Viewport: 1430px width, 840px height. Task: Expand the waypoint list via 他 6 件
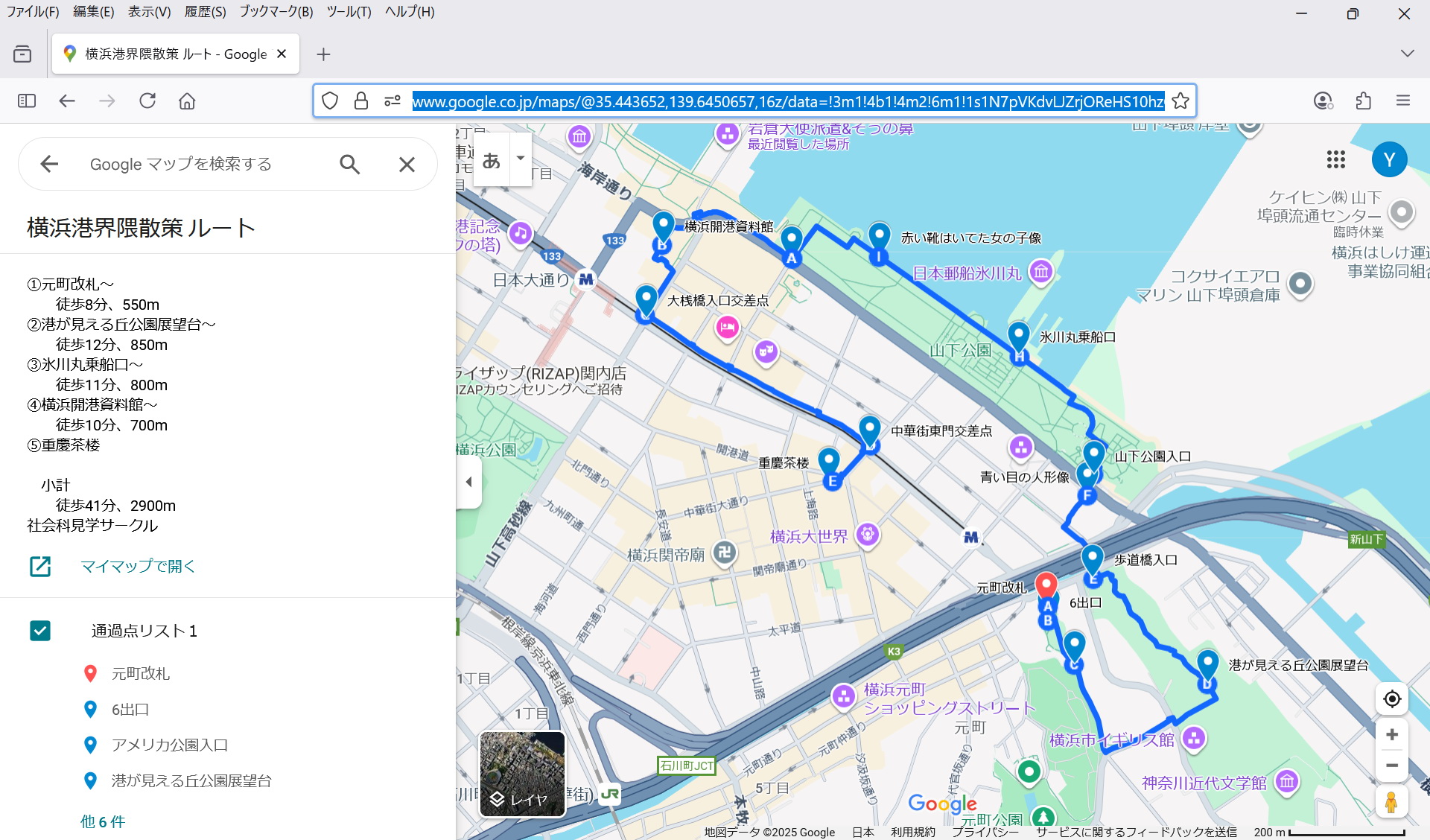click(x=103, y=821)
